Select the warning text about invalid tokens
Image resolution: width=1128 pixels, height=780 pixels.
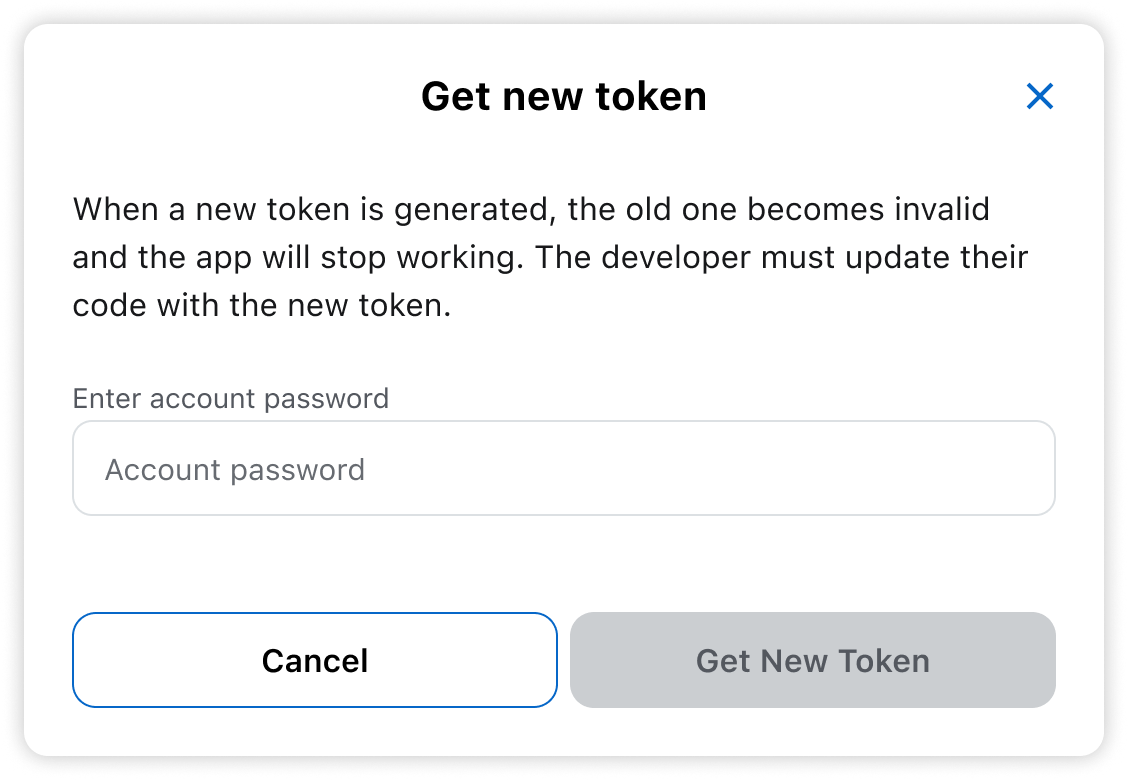click(549, 257)
